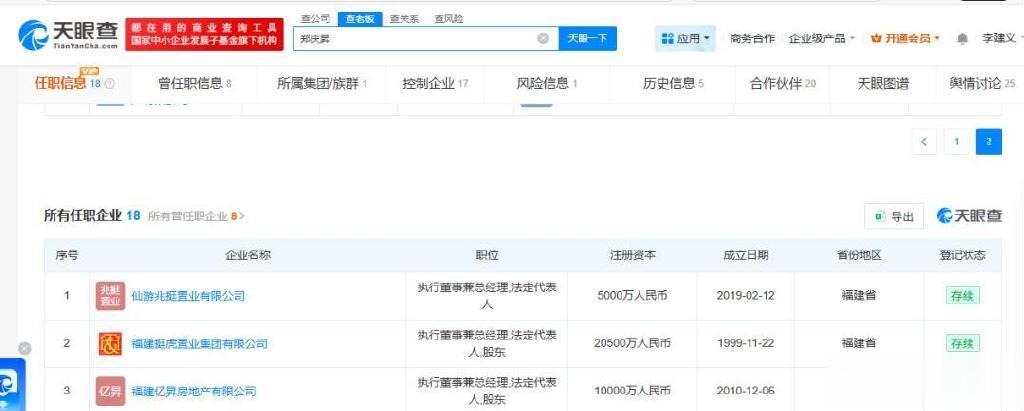Switch to the 查公司 search tab
The height and width of the screenshot is (411, 1024).
click(315, 19)
